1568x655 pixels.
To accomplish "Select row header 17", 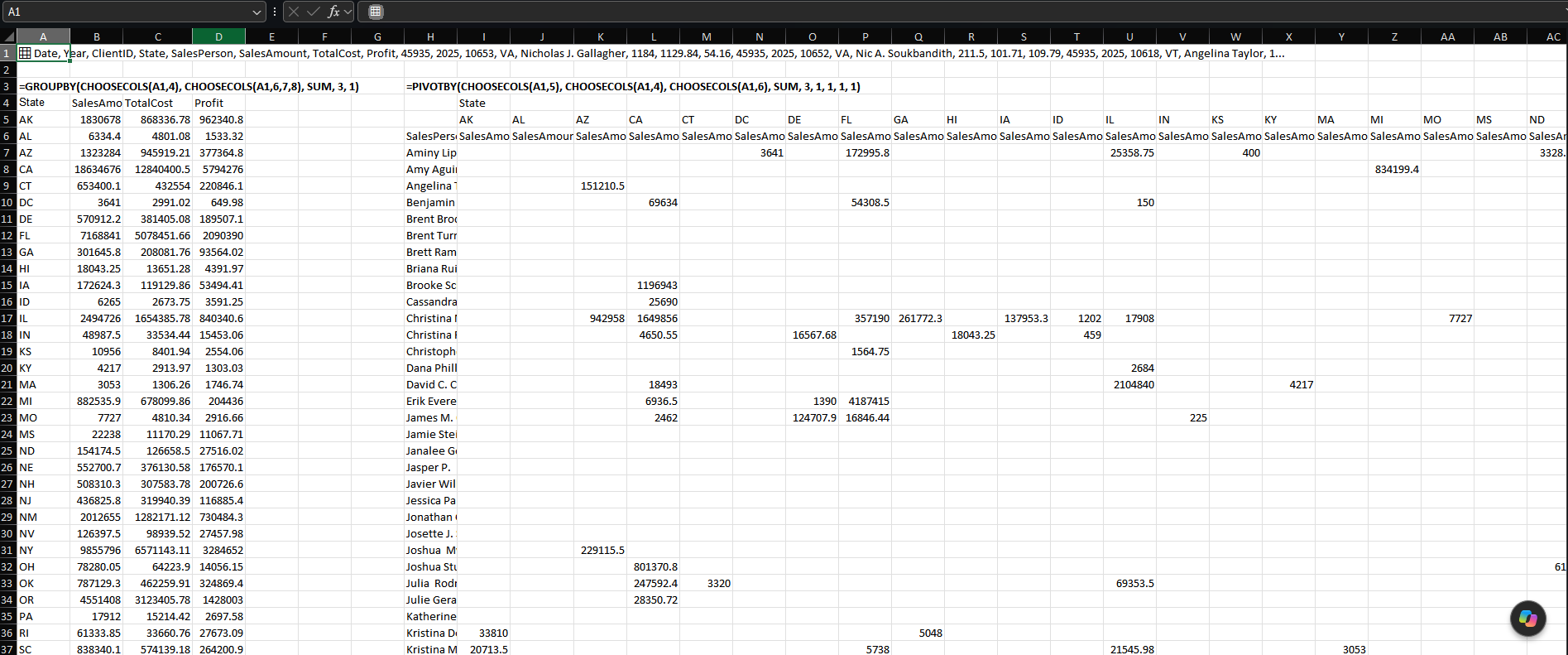I will tap(8, 318).
